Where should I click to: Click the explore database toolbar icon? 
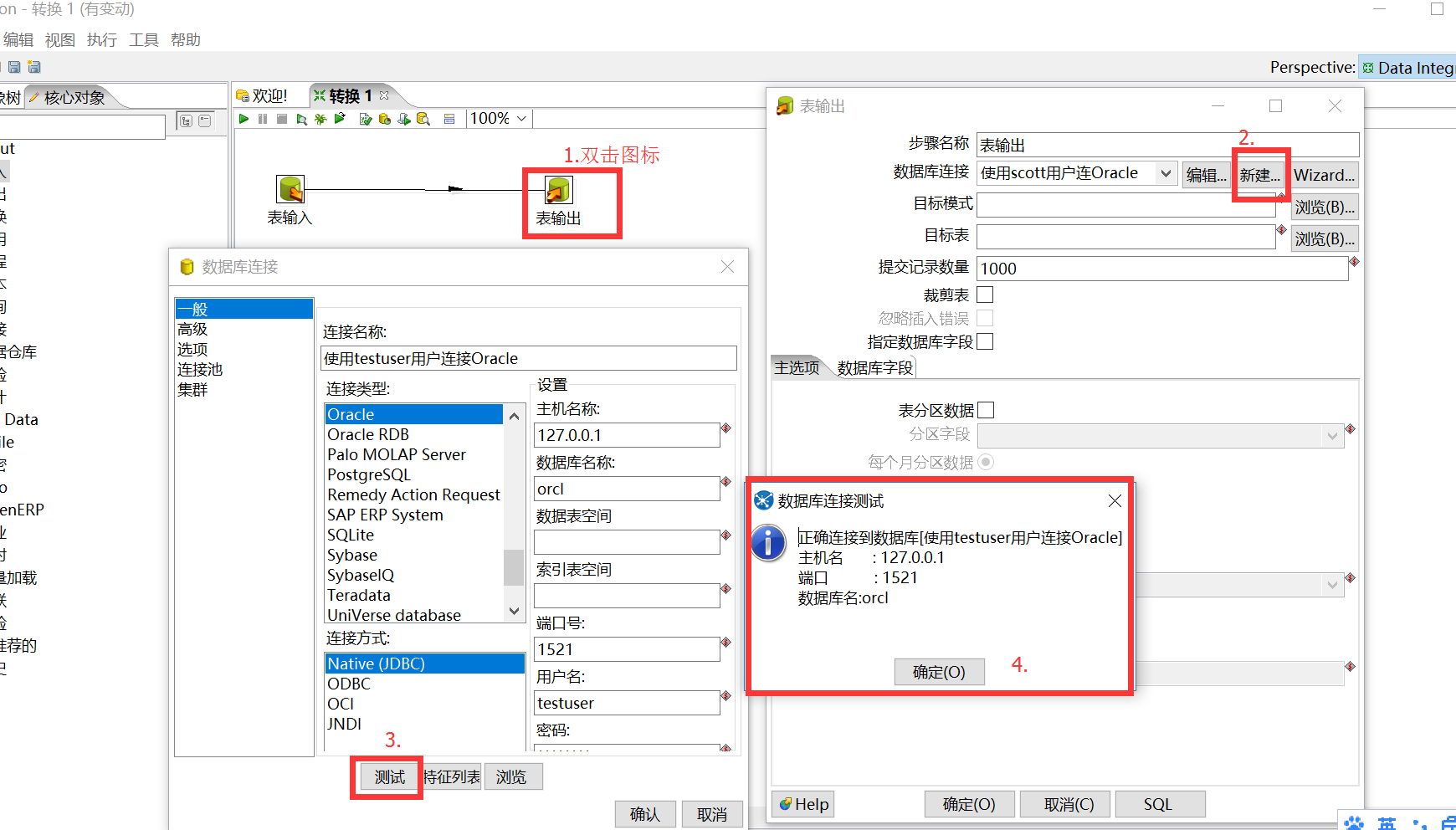423,119
